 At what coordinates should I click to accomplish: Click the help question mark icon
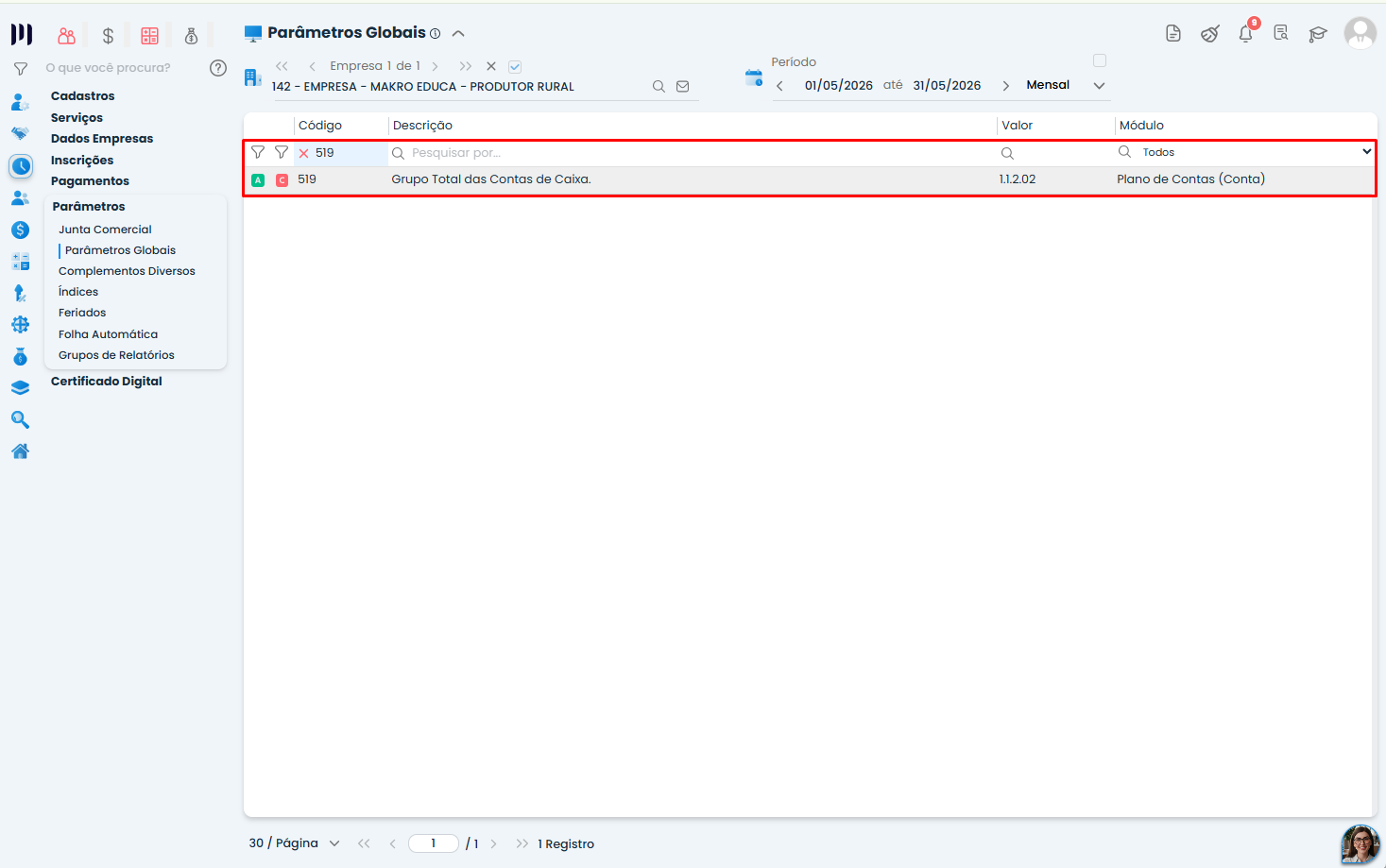(x=218, y=68)
